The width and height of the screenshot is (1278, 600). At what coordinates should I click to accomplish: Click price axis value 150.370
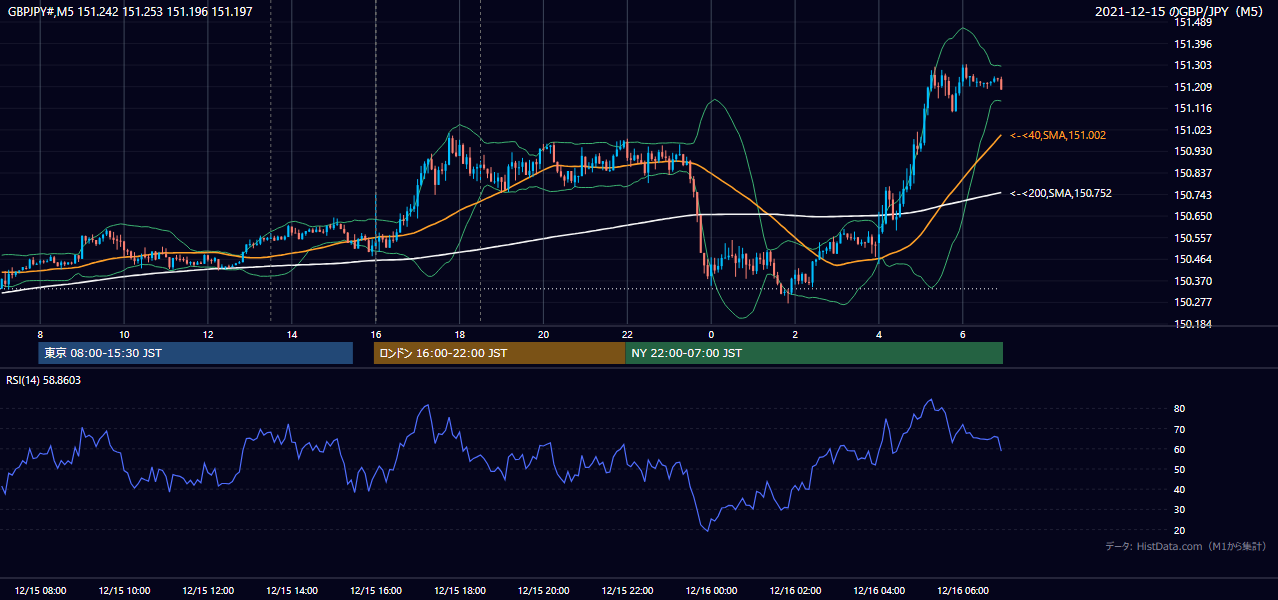pos(1193,281)
